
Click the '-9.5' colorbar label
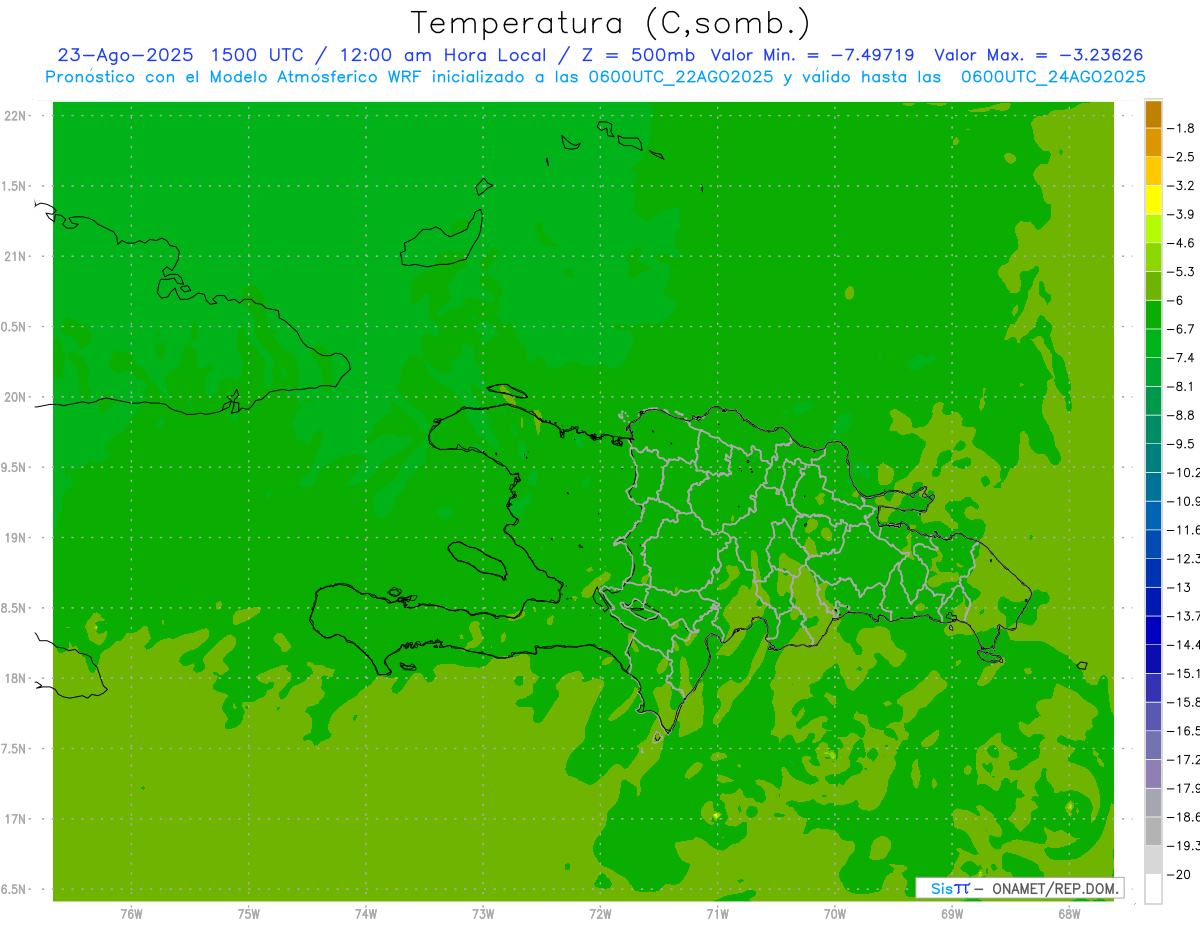[1182, 444]
